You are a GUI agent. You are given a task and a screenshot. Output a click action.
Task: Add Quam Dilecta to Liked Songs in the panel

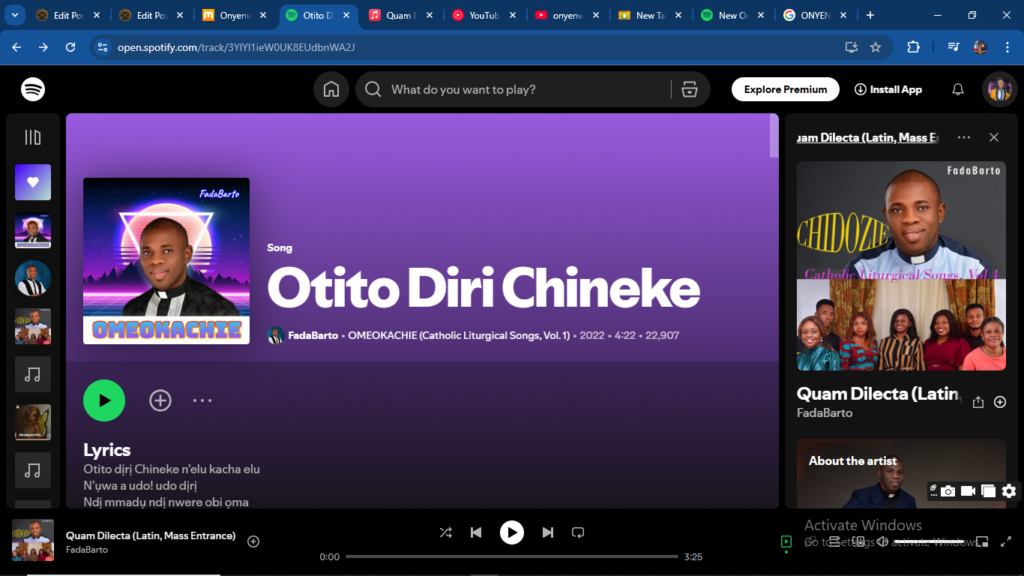click(1000, 402)
